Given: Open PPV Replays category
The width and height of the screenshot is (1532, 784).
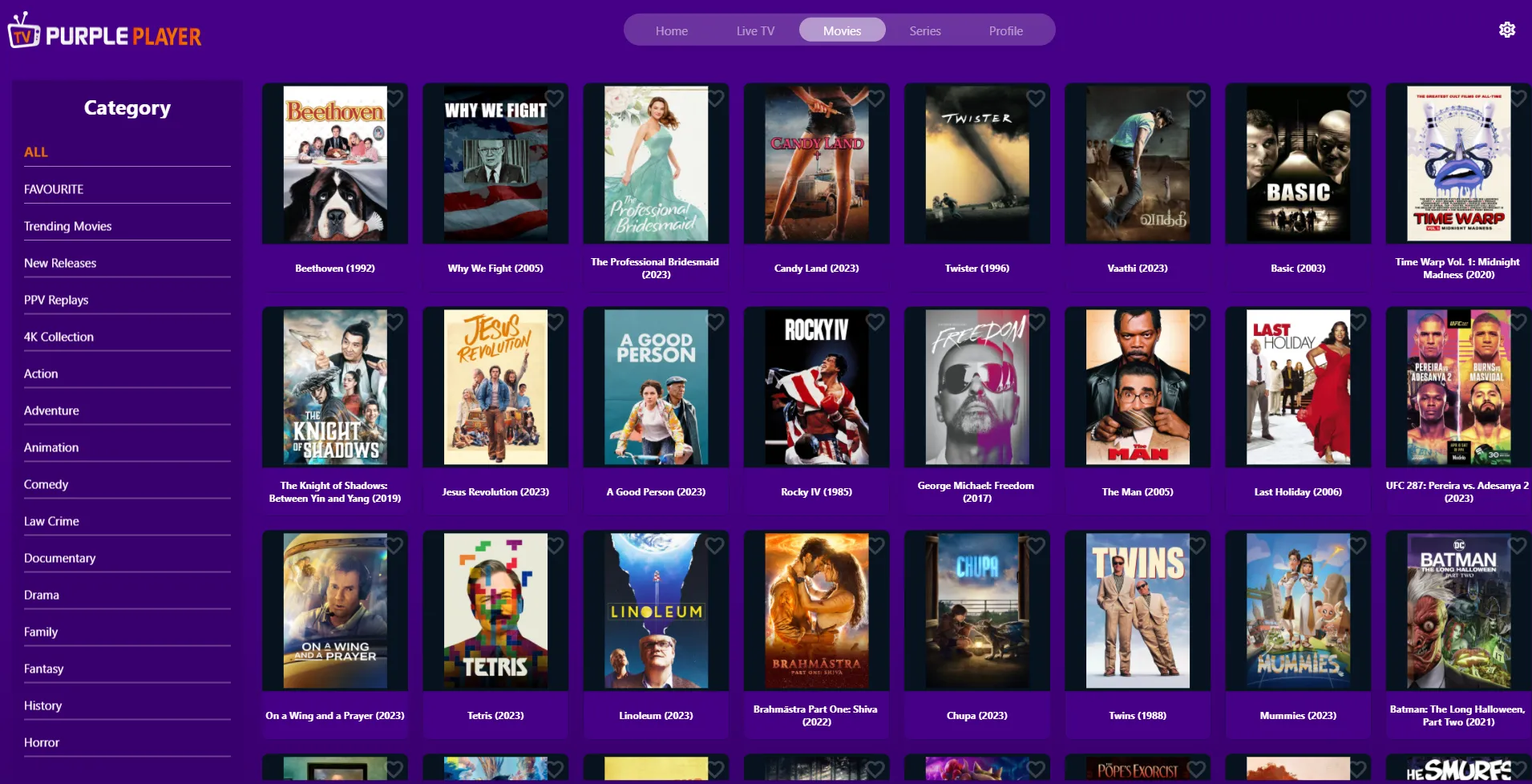Looking at the screenshot, I should pos(127,300).
